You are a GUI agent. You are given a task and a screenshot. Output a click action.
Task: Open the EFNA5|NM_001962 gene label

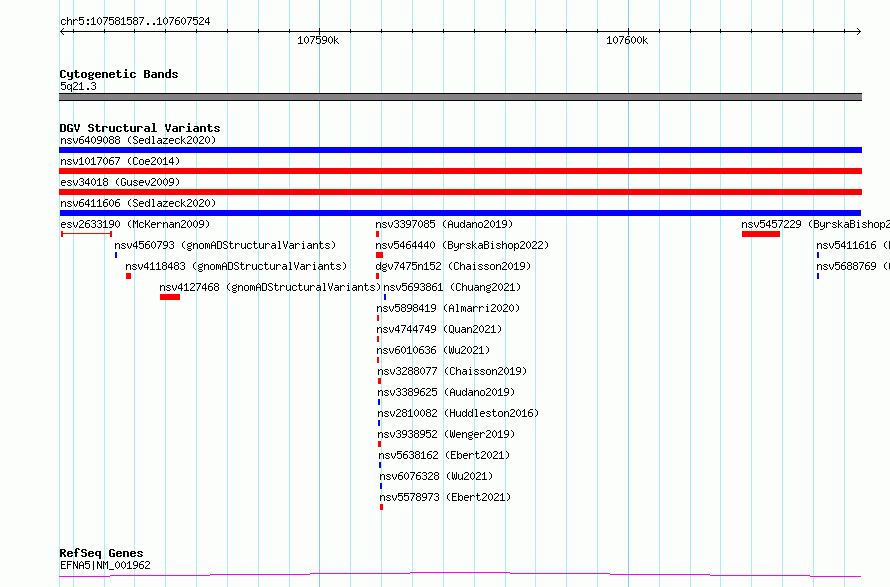pyautogui.click(x=106, y=565)
